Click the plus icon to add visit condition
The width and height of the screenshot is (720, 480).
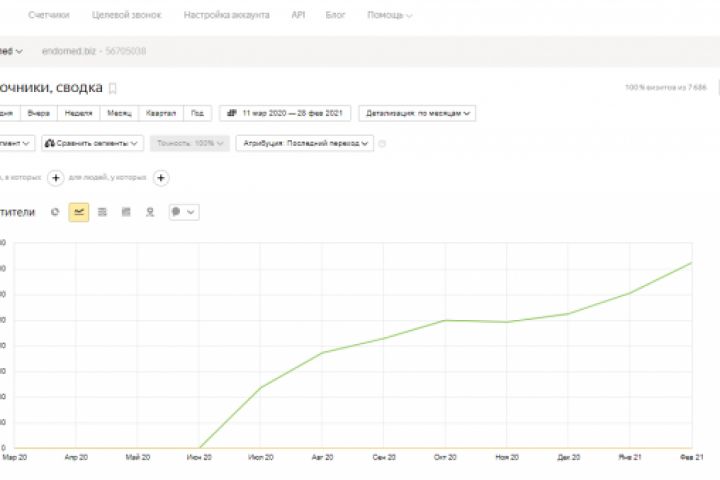(x=56, y=178)
